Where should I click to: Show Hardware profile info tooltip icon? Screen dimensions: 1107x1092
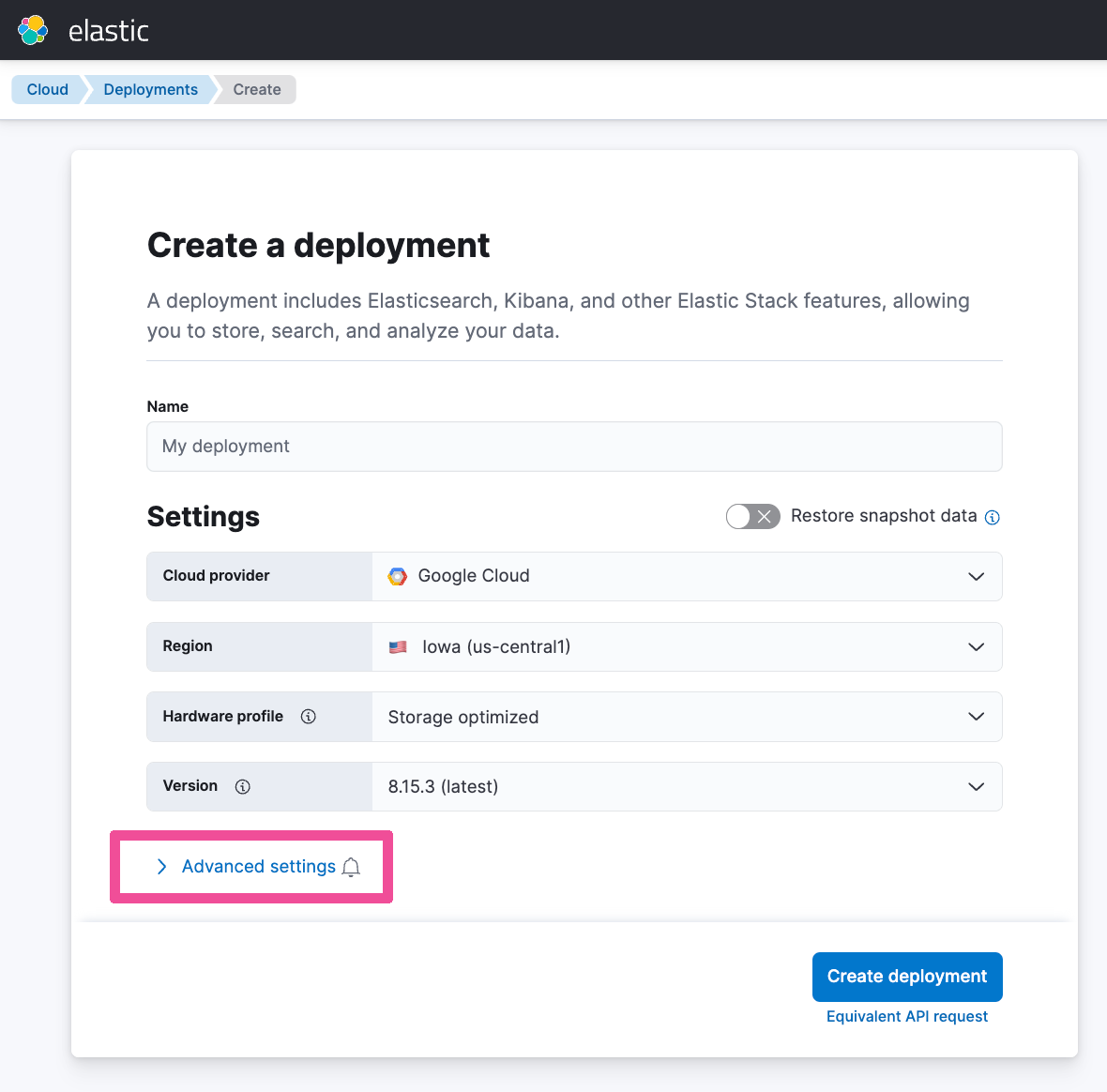pos(309,717)
